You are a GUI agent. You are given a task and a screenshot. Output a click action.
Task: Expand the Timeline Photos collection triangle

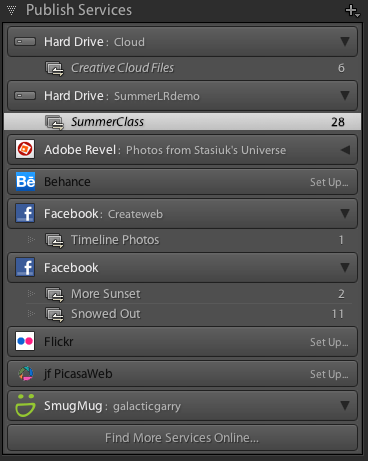tap(31, 240)
